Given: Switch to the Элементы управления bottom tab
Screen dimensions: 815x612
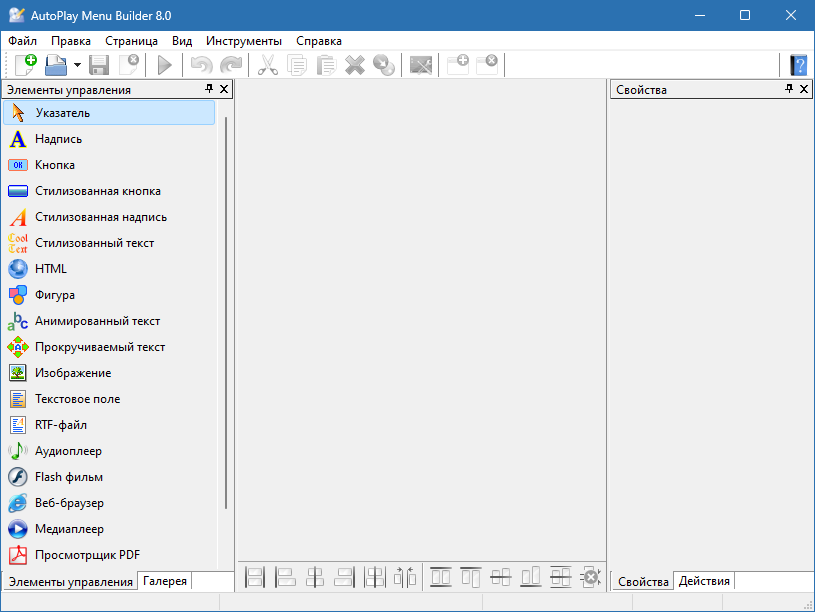Looking at the screenshot, I should [x=71, y=582].
